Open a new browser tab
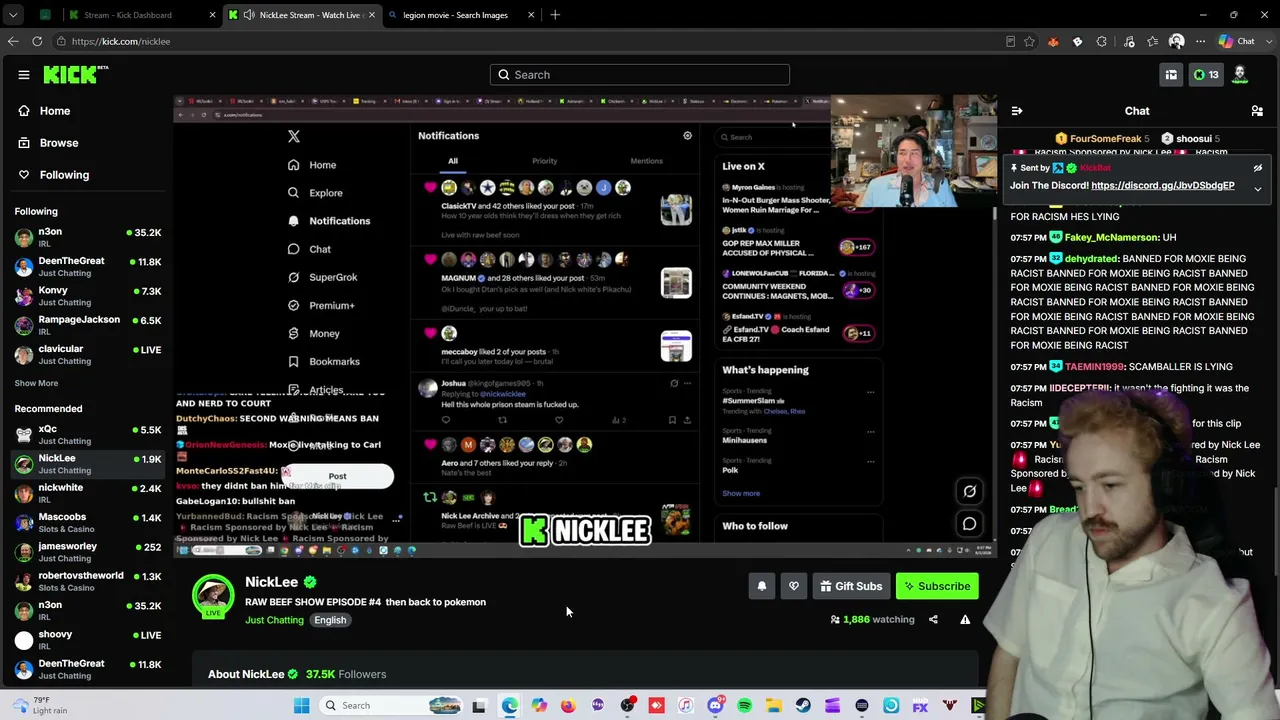This screenshot has height=720, width=1280. (x=555, y=15)
